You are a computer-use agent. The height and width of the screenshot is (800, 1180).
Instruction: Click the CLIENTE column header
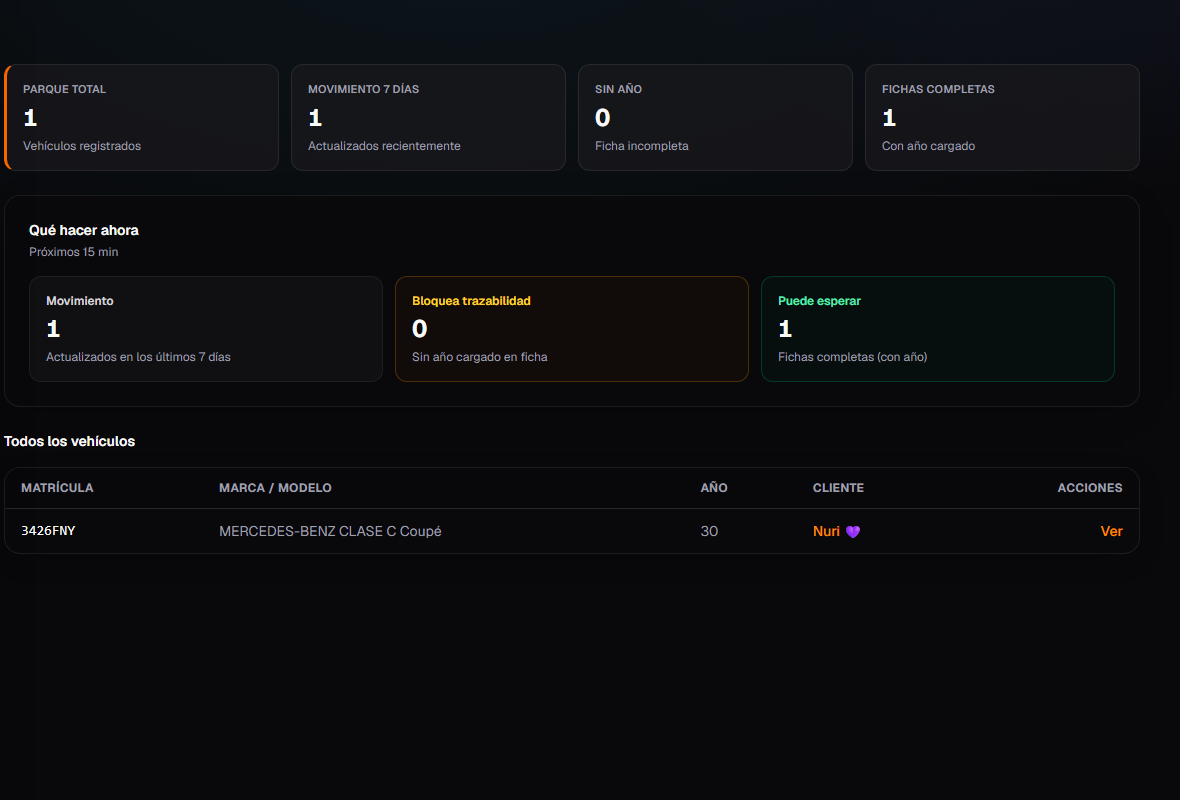pyautogui.click(x=838, y=488)
